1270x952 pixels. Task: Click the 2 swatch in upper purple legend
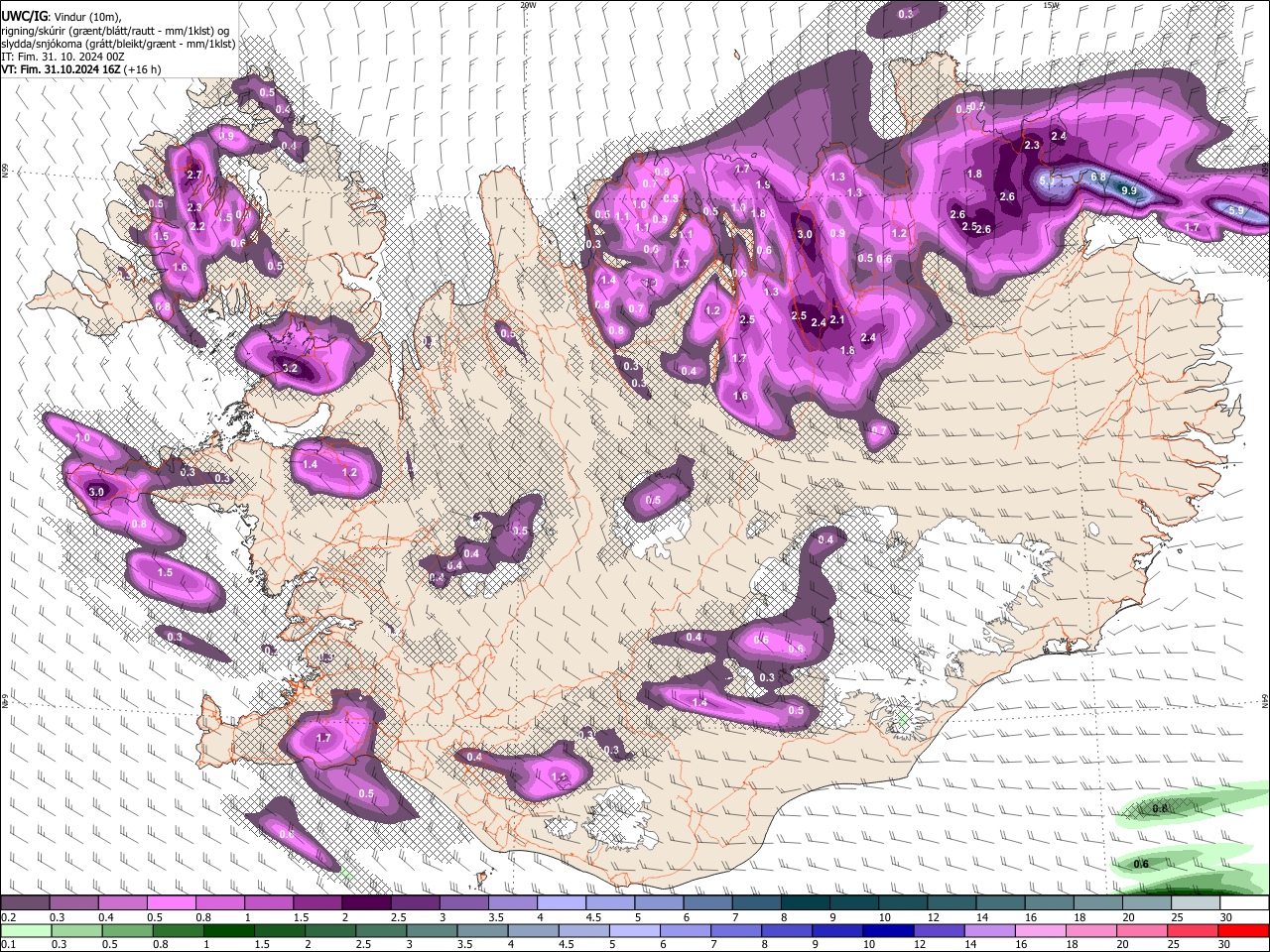coord(365,903)
